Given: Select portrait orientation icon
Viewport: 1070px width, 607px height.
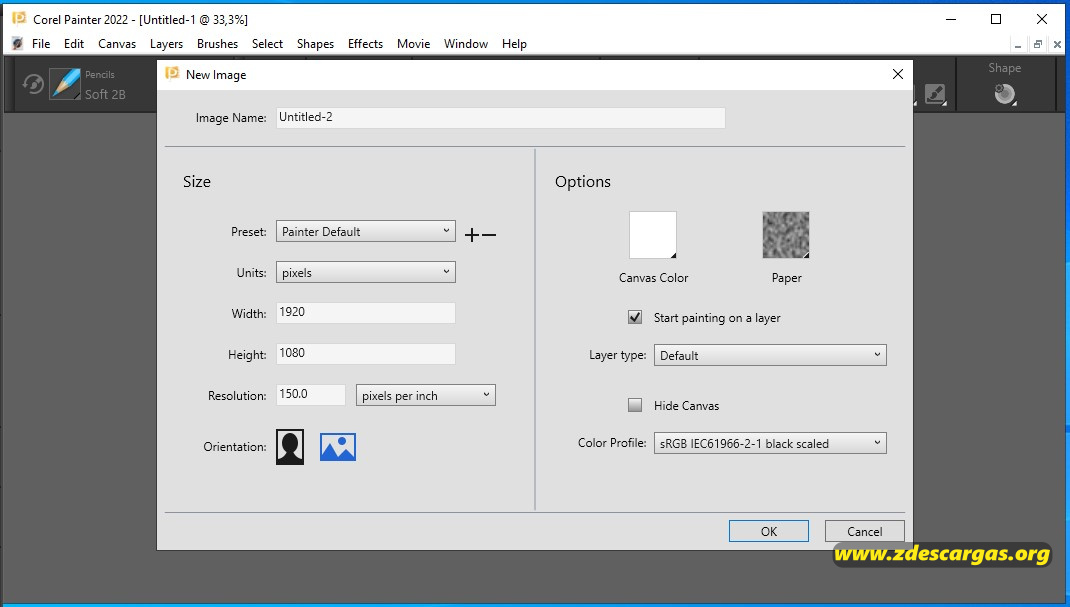Looking at the screenshot, I should (290, 447).
